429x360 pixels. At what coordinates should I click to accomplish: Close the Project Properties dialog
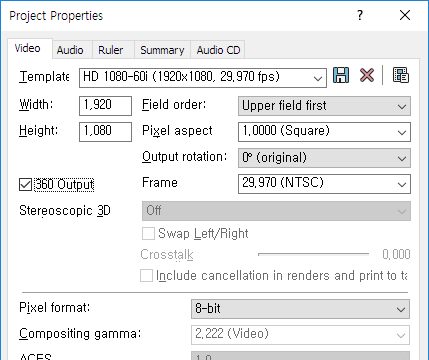(405, 15)
